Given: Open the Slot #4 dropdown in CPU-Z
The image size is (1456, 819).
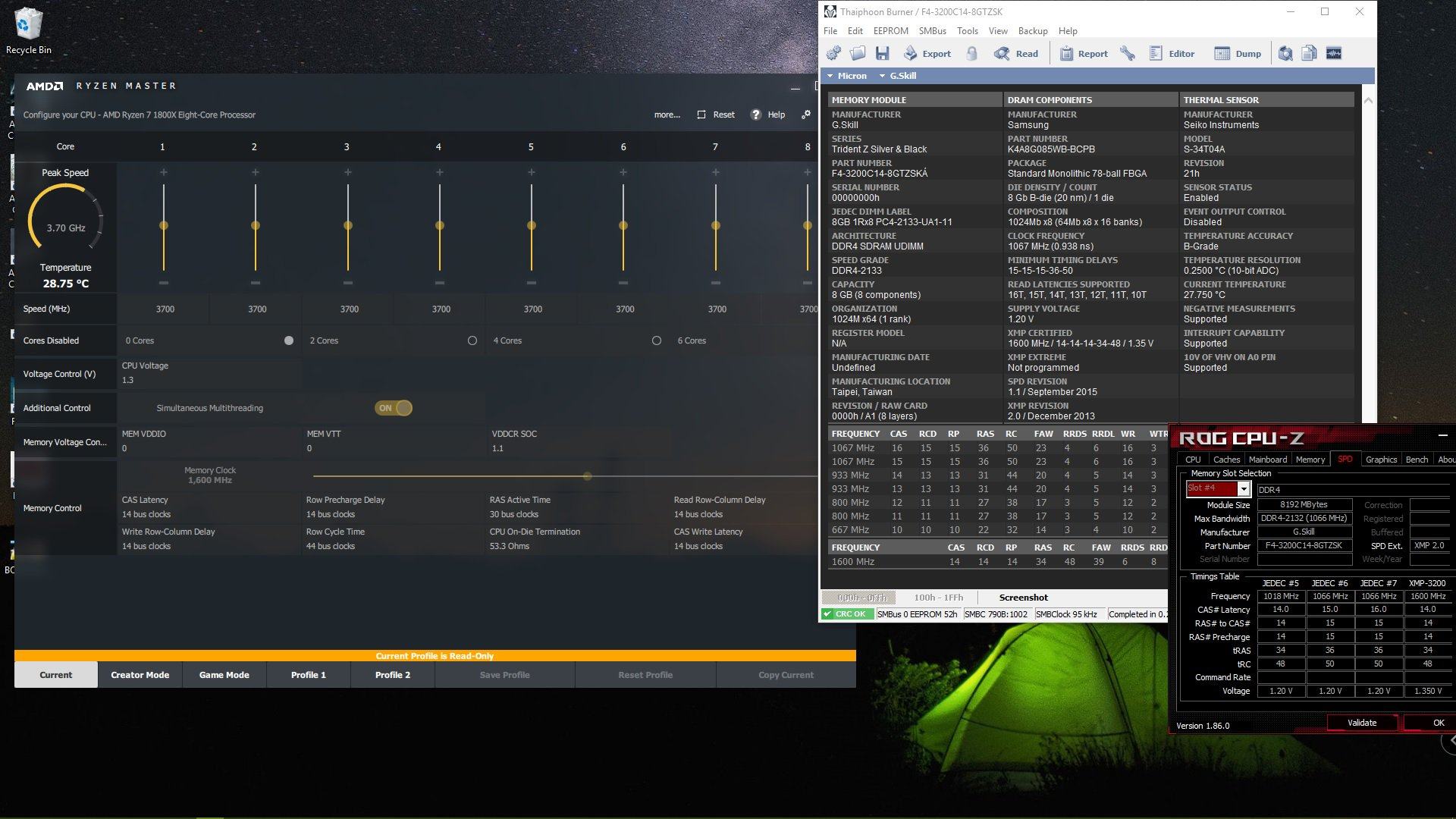Looking at the screenshot, I should click(1244, 489).
